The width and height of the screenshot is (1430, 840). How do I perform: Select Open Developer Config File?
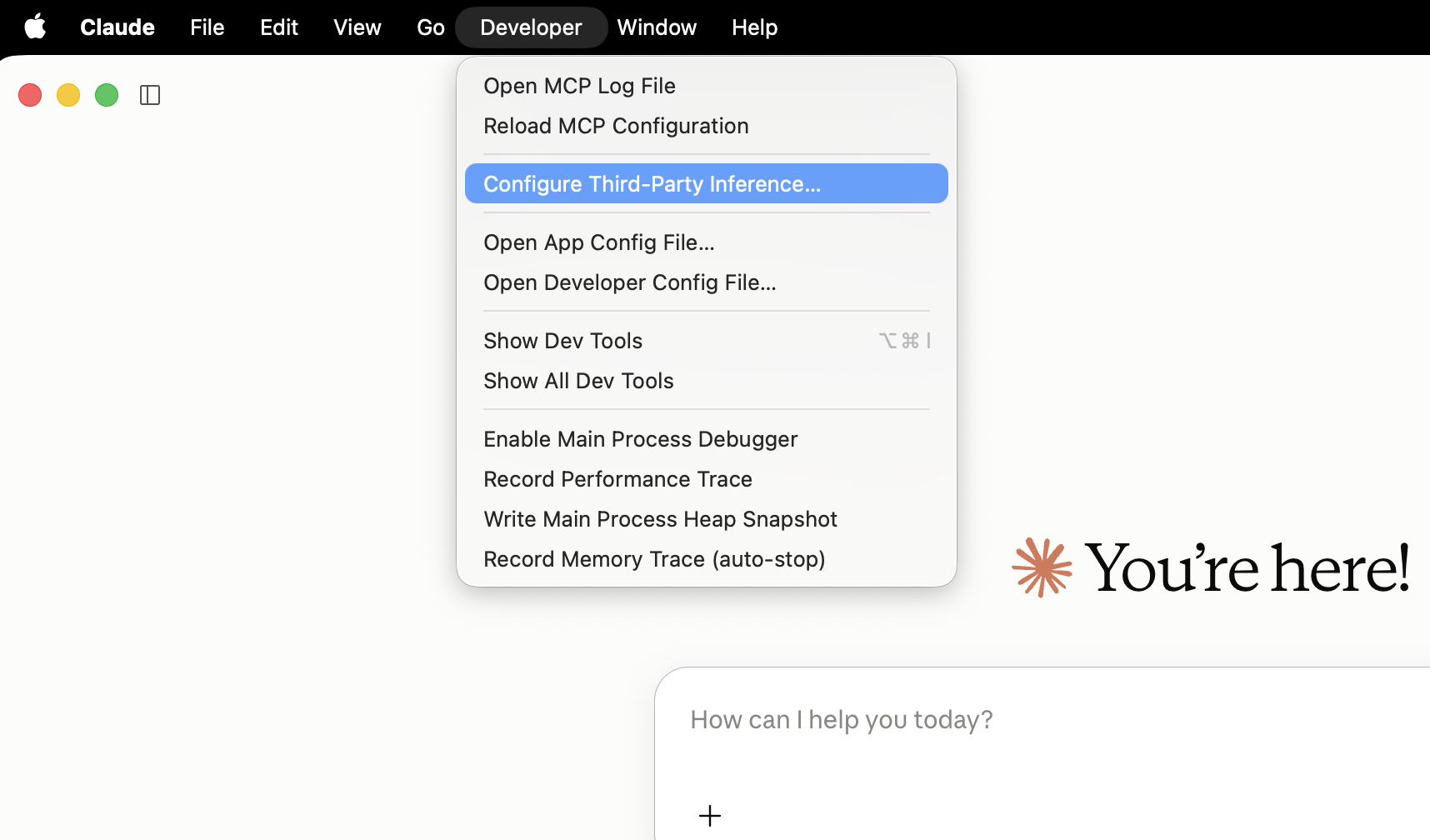click(x=707, y=282)
